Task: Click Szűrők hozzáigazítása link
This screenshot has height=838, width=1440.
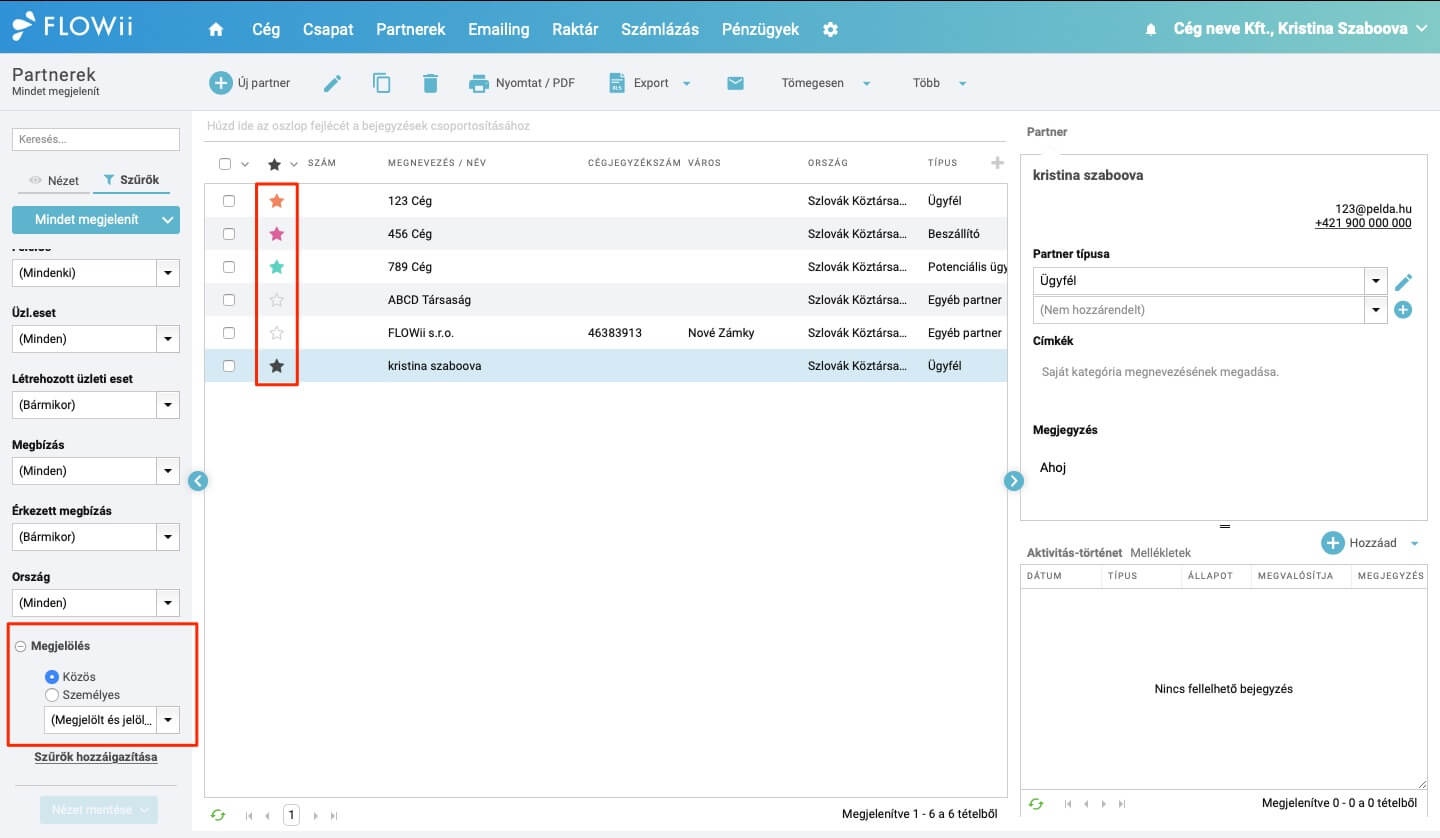Action: click(x=96, y=757)
